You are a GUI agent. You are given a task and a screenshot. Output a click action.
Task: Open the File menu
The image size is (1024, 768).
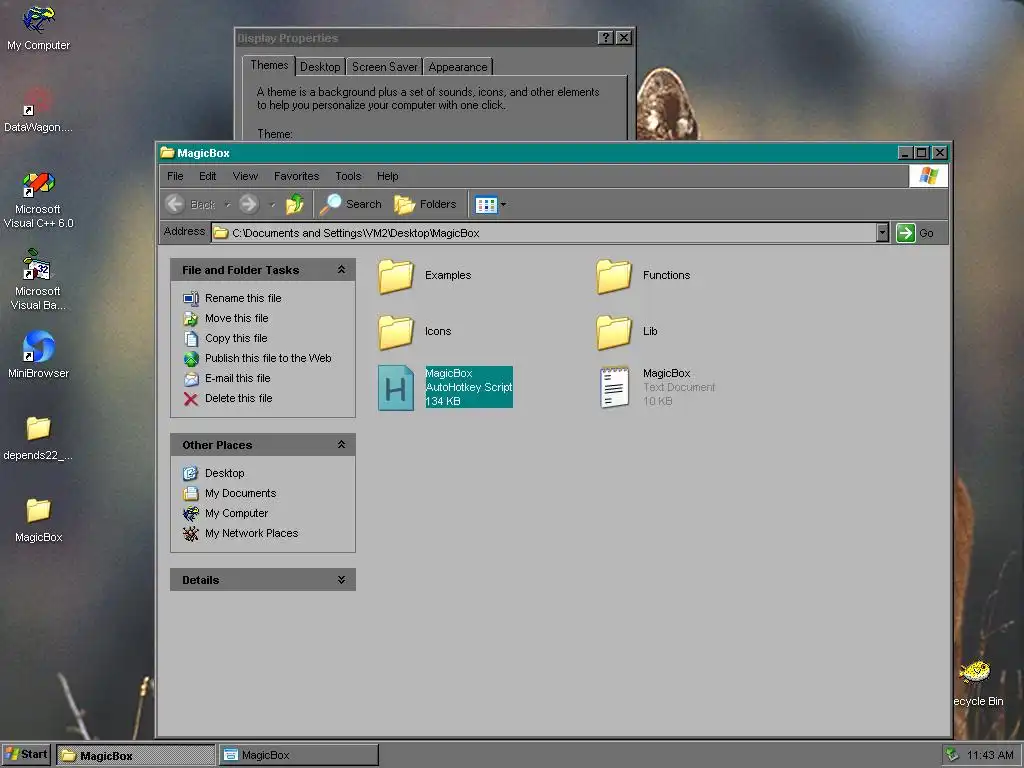175,176
